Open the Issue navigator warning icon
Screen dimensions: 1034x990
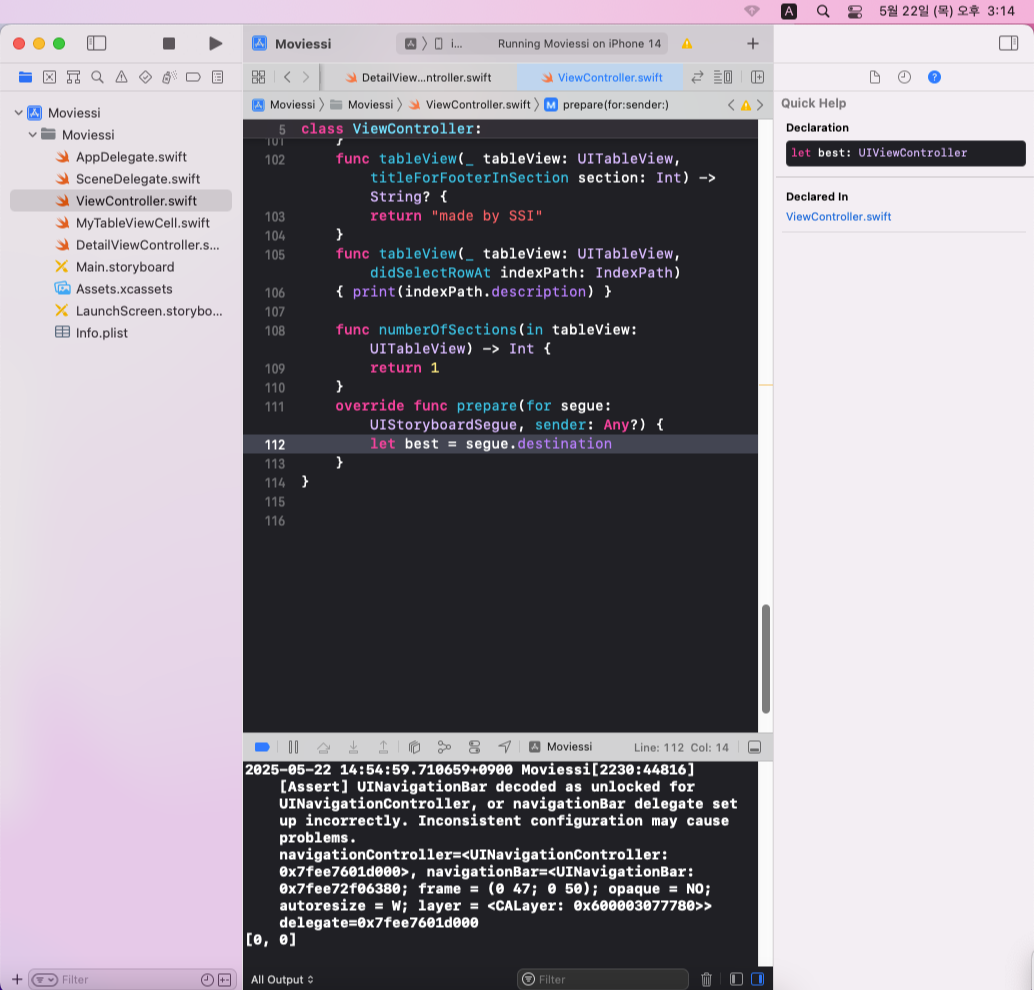click(x=121, y=77)
